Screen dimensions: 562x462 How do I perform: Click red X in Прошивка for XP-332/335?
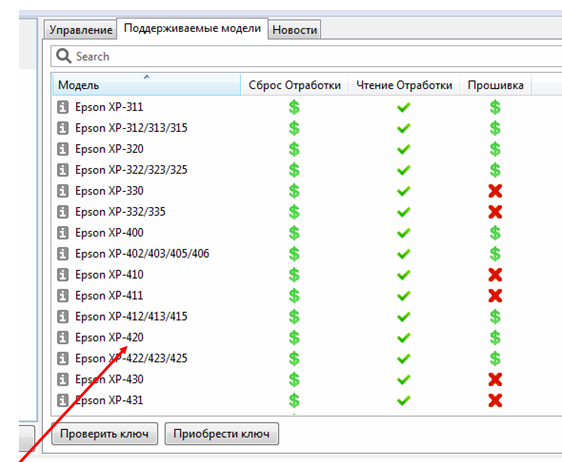(x=495, y=212)
